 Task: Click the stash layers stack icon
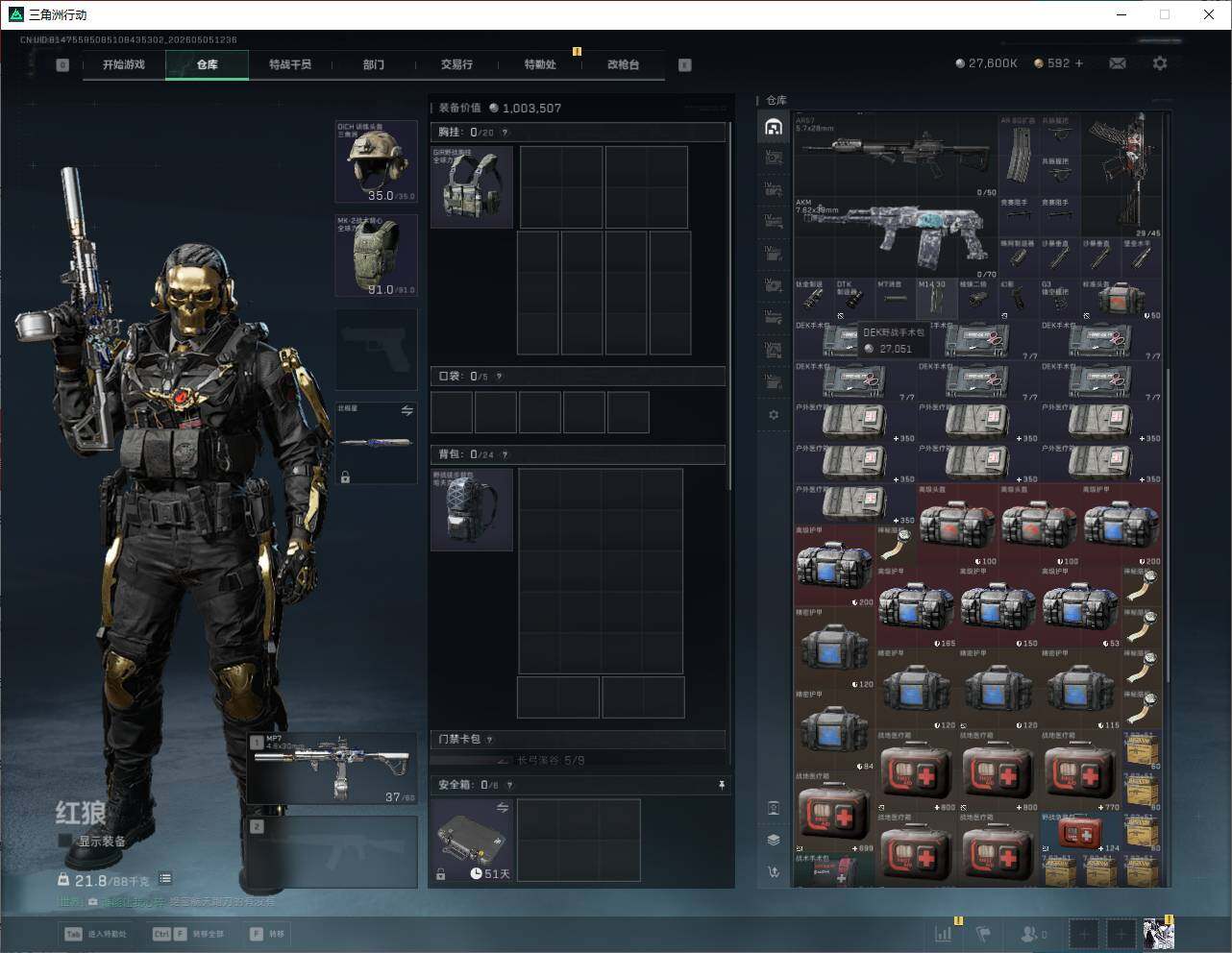pyautogui.click(x=774, y=840)
